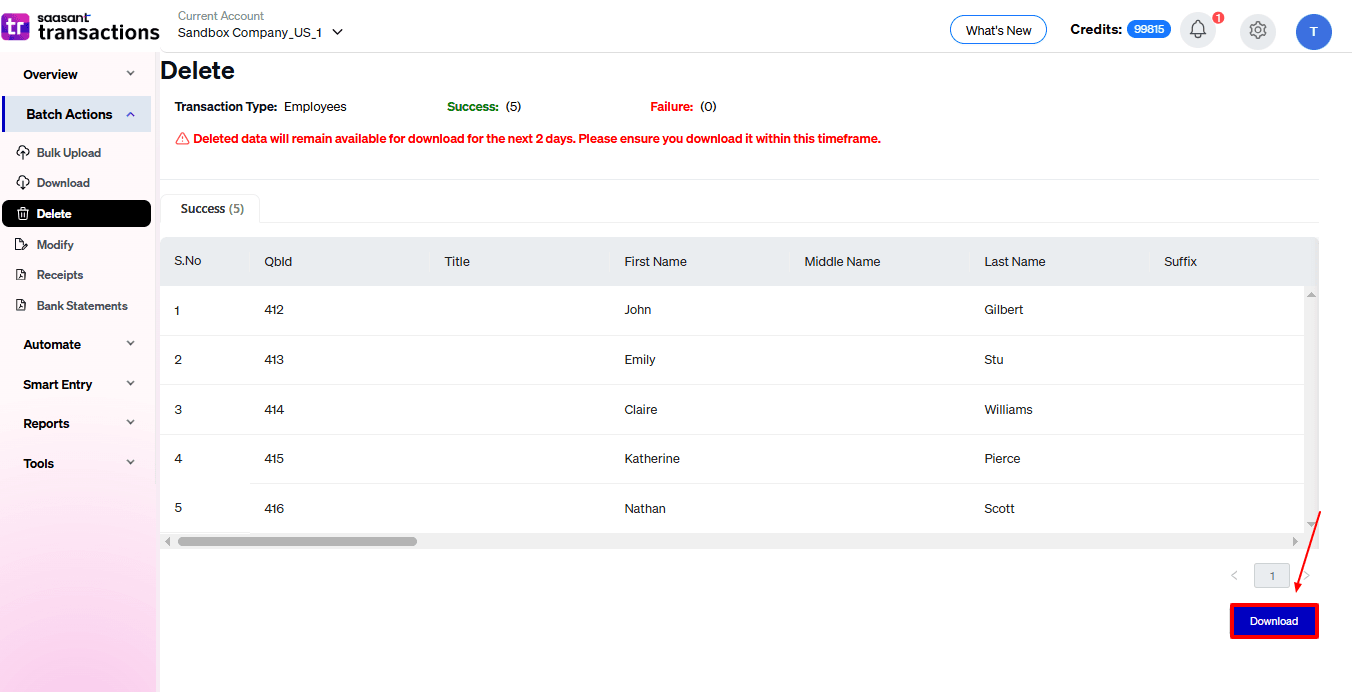Open Bank Statements in the sidebar

point(82,306)
